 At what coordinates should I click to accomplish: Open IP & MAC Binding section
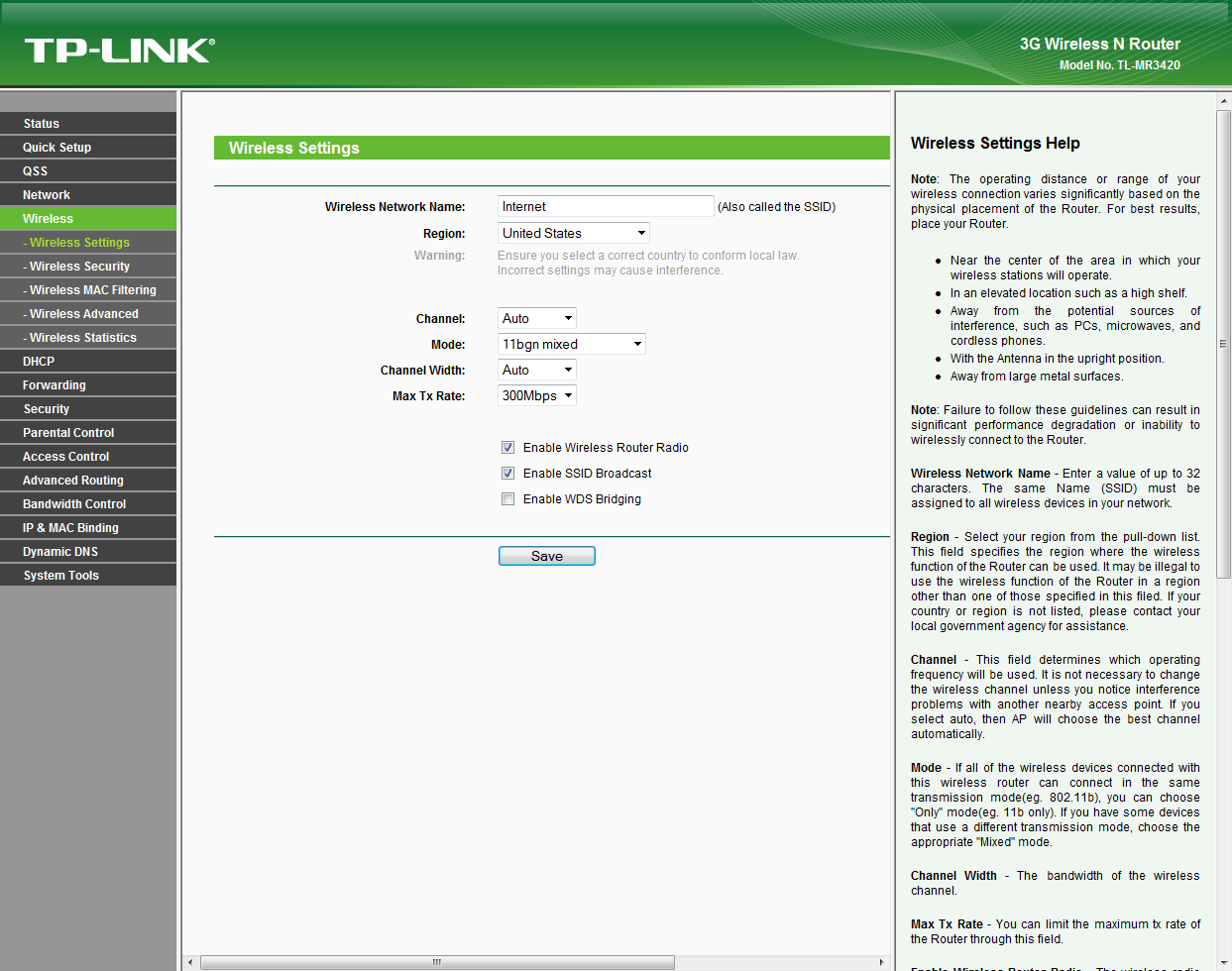[x=88, y=528]
